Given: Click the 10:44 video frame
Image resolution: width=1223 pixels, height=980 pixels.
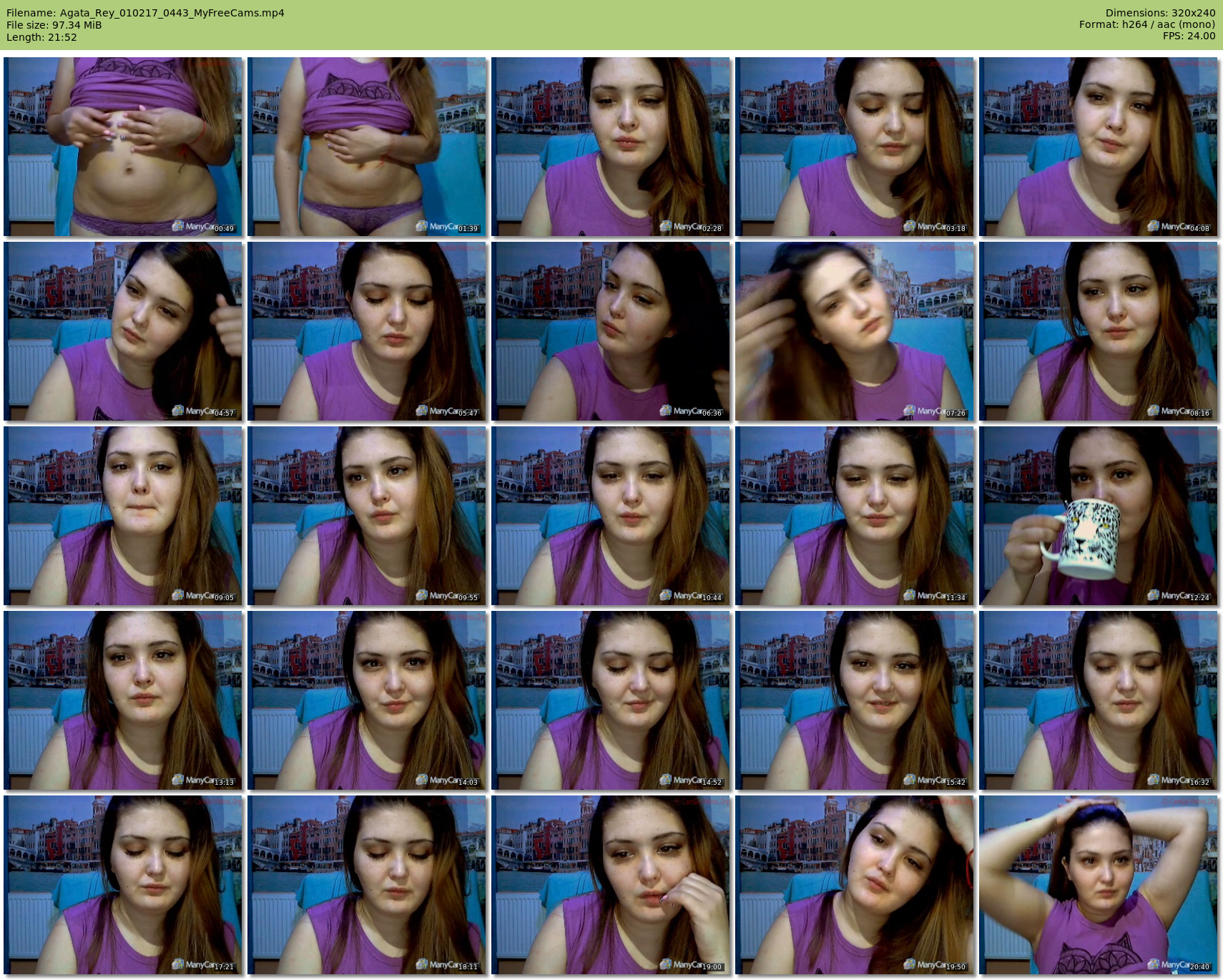Looking at the screenshot, I should pyautogui.click(x=611, y=516).
